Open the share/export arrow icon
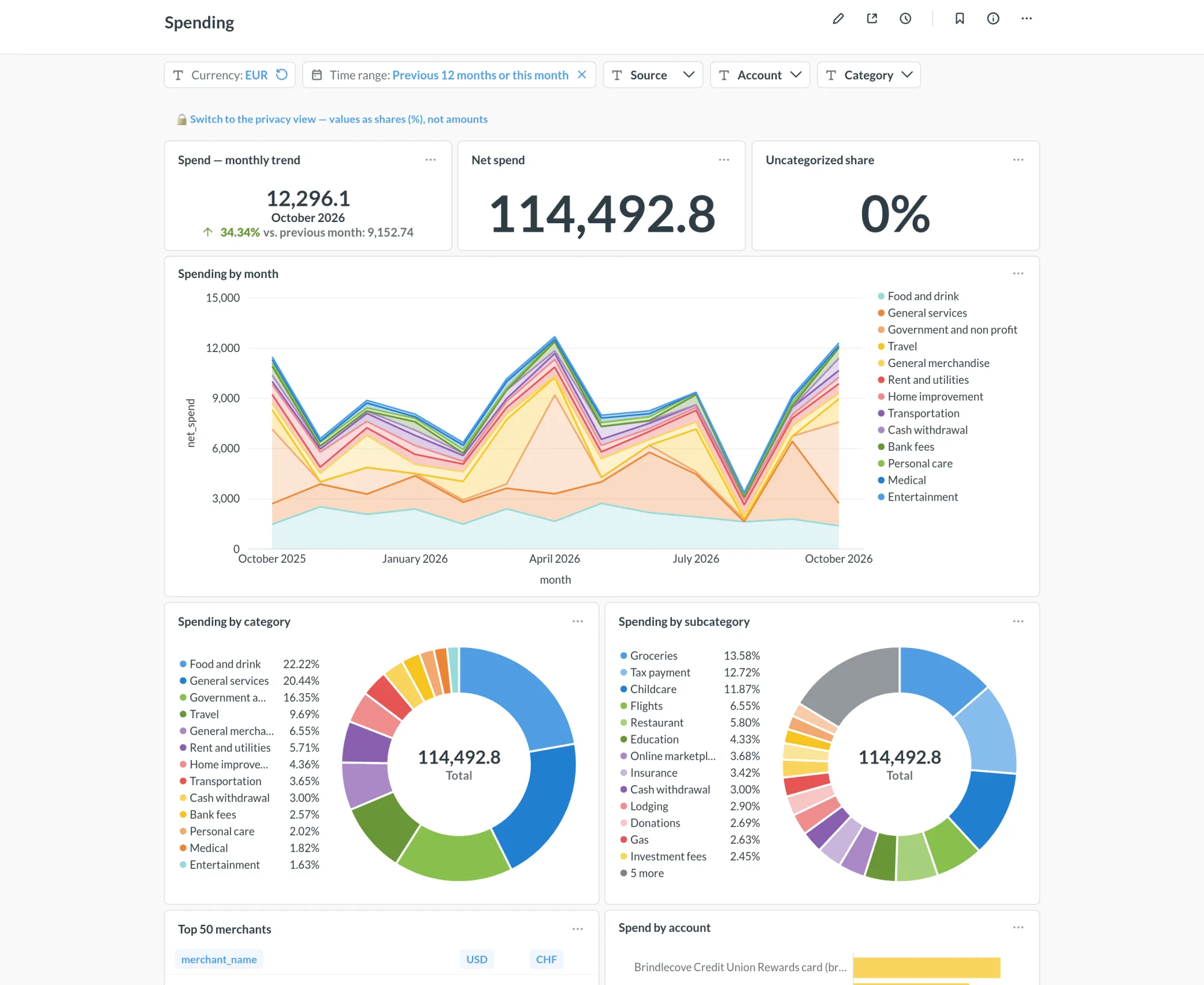The height and width of the screenshot is (985, 1204). coord(872,19)
